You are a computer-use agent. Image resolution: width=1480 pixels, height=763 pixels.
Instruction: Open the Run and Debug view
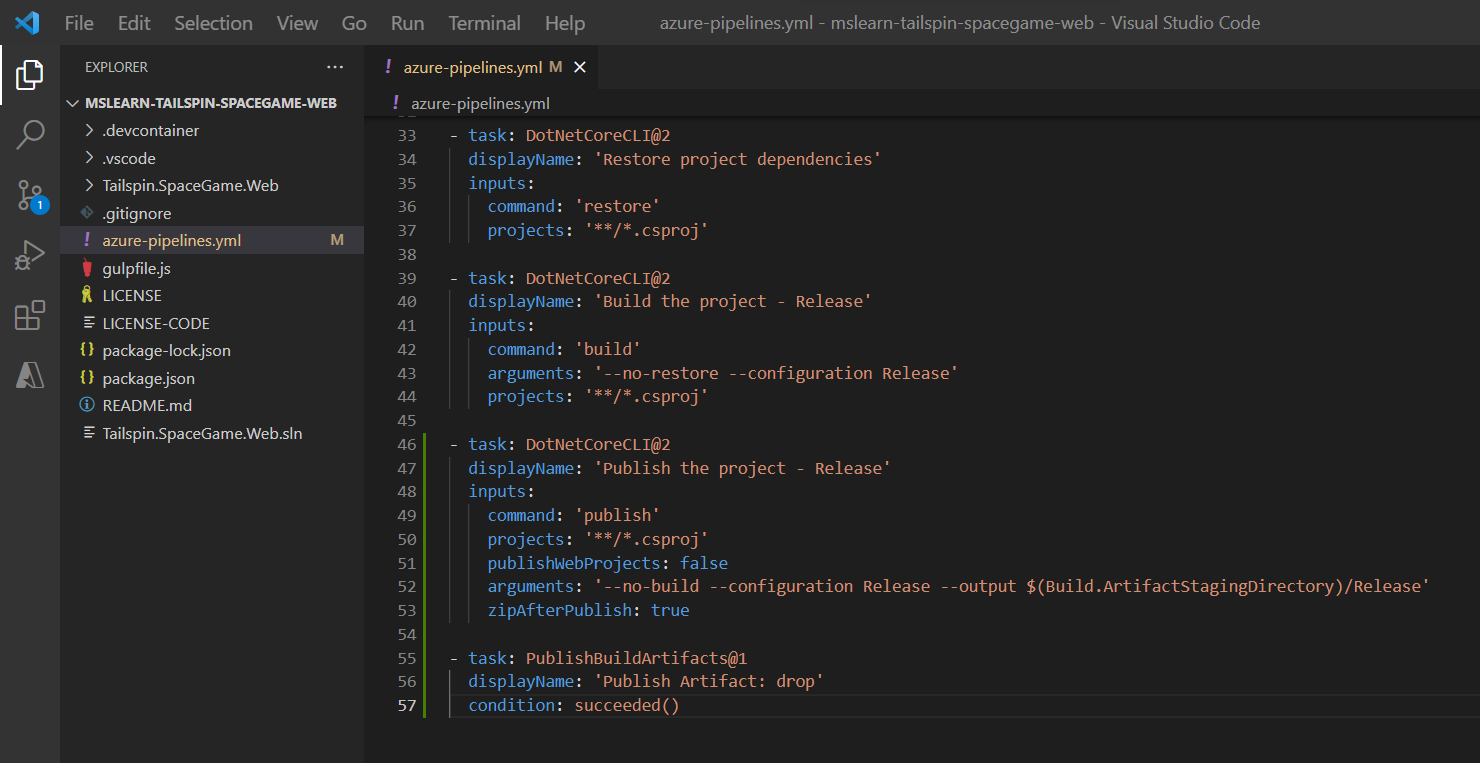point(30,256)
